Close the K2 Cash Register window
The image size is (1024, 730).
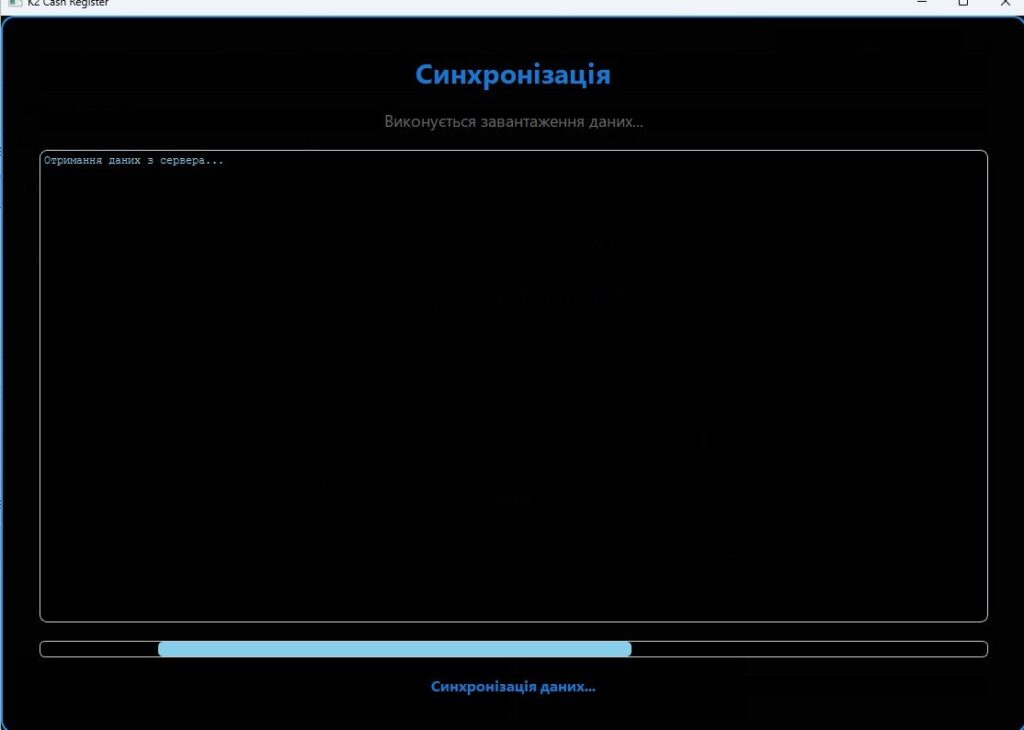pos(1006,3)
